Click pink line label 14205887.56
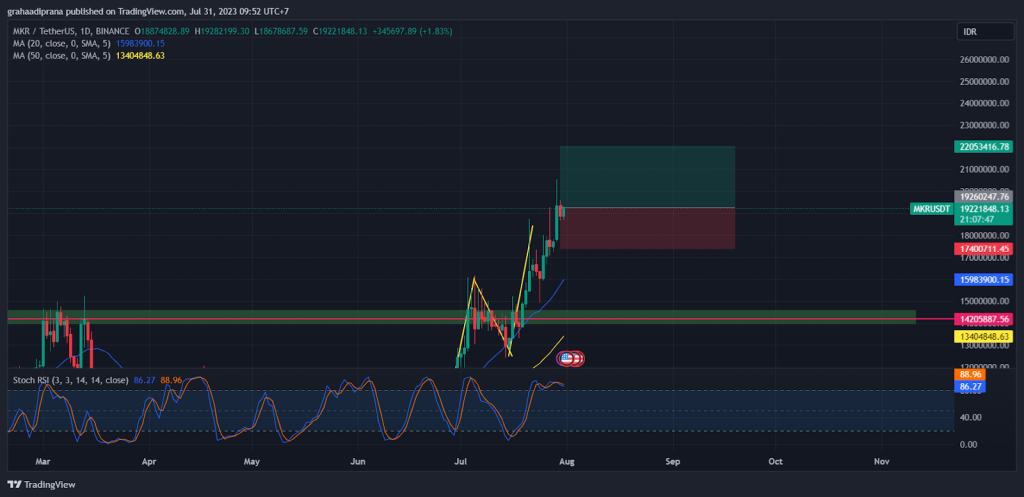Image resolution: width=1024 pixels, height=497 pixels. (984, 319)
